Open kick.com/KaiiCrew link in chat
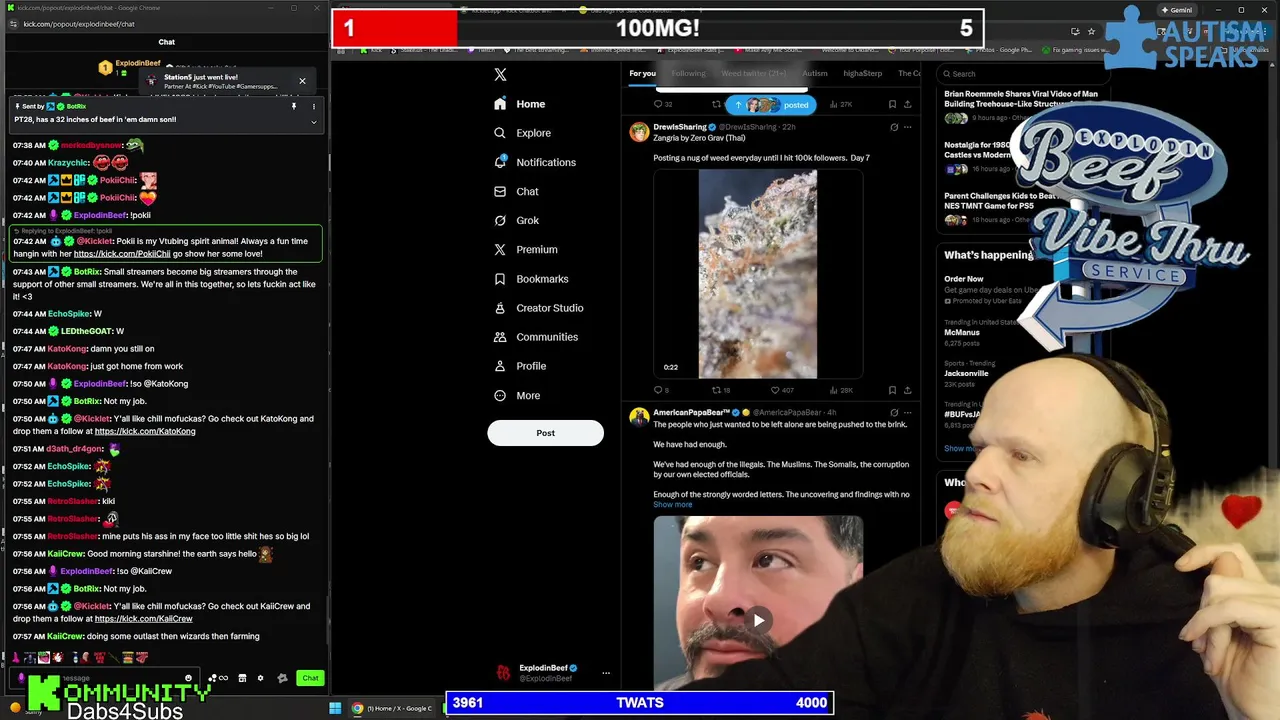Screen dimensions: 1280x720 pos(143,618)
